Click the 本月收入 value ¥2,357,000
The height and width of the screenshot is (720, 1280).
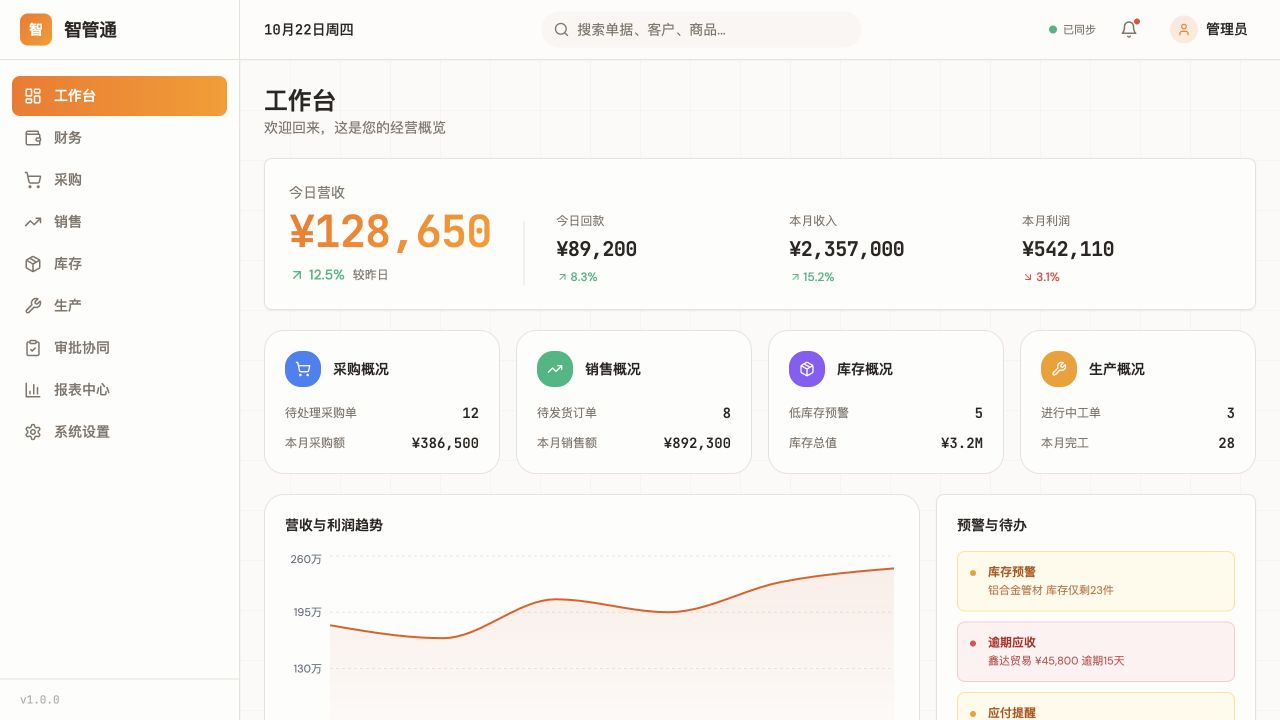(x=847, y=249)
